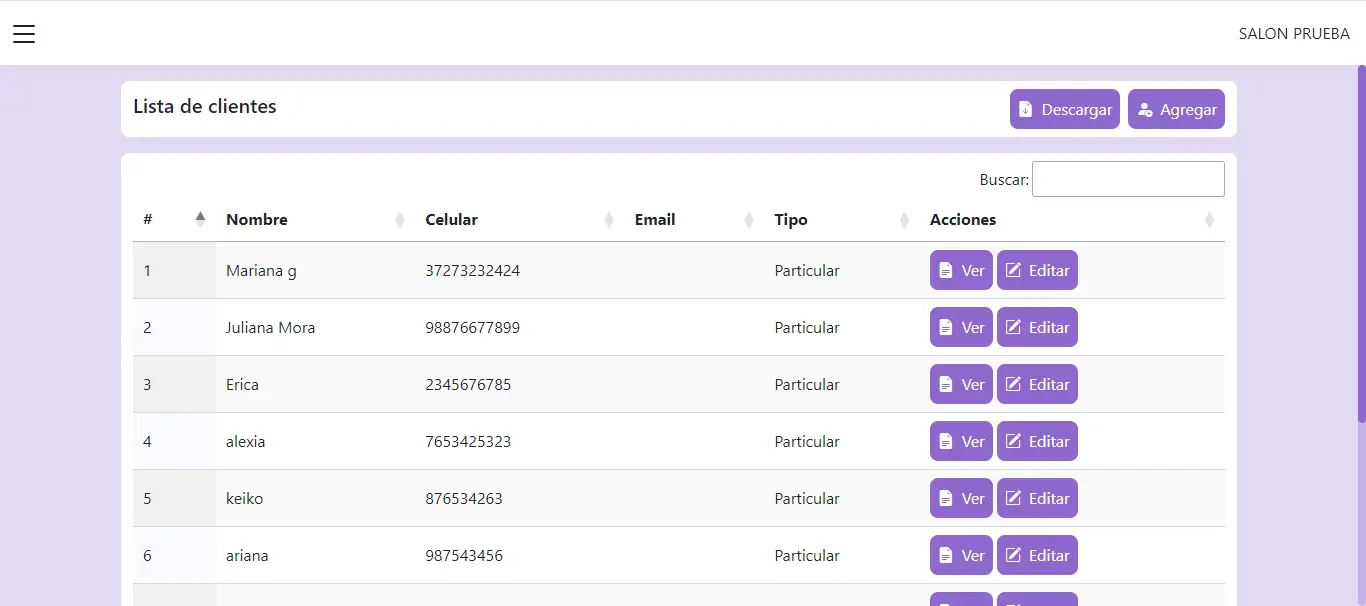This screenshot has width=1366, height=606.
Task: Edit client Mariana g
Action: click(1037, 270)
